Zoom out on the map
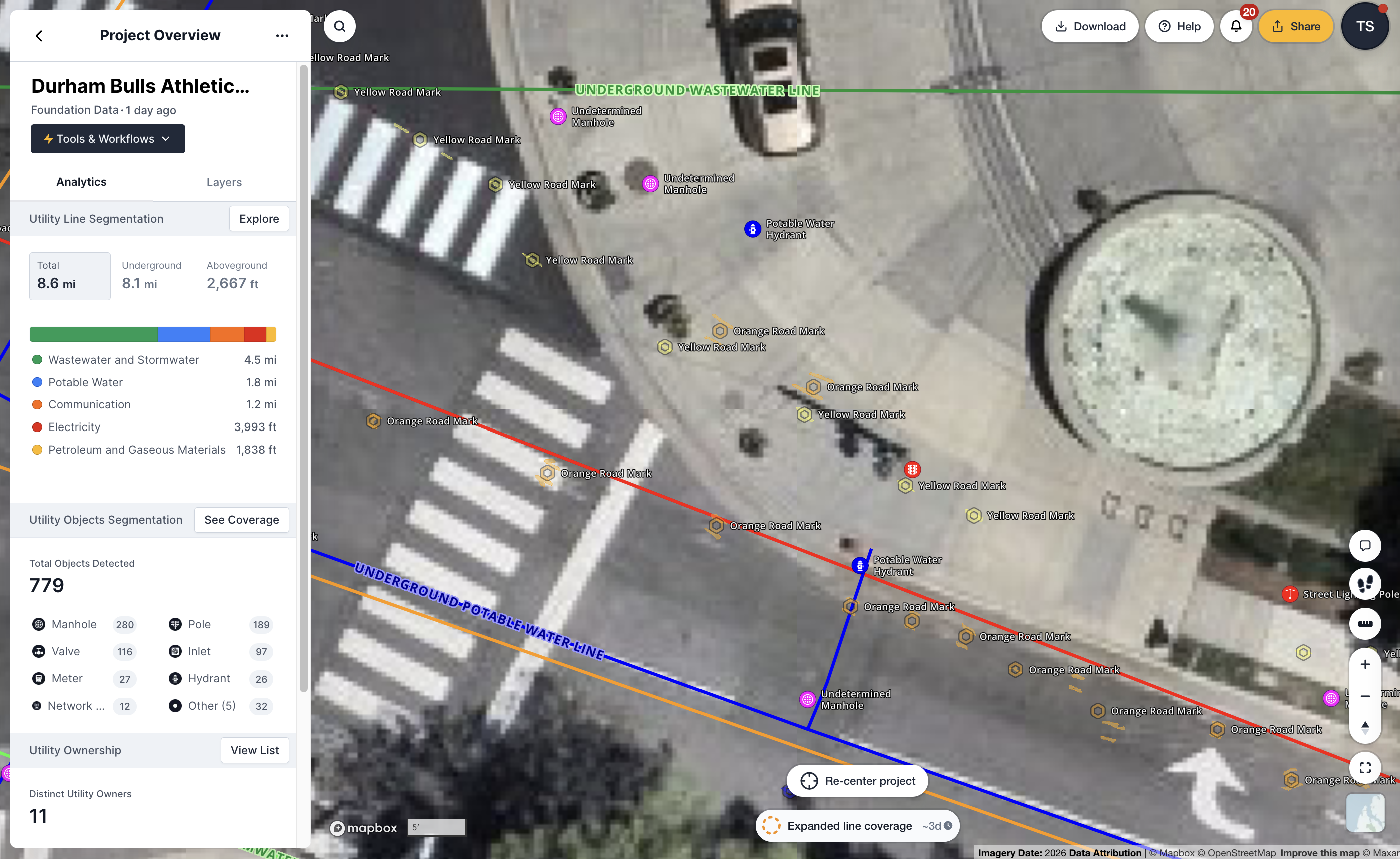1400x859 pixels. coord(1365,696)
